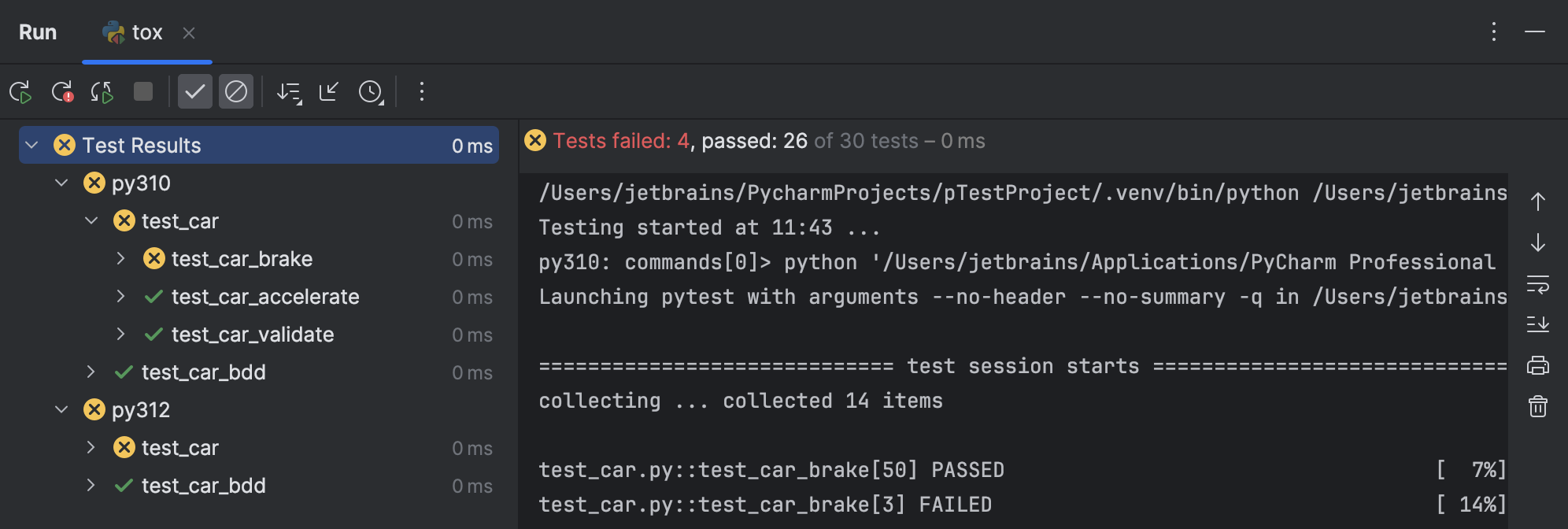The width and height of the screenshot is (1568, 529).
Task: Click the Stop run button
Action: pyautogui.click(x=143, y=92)
